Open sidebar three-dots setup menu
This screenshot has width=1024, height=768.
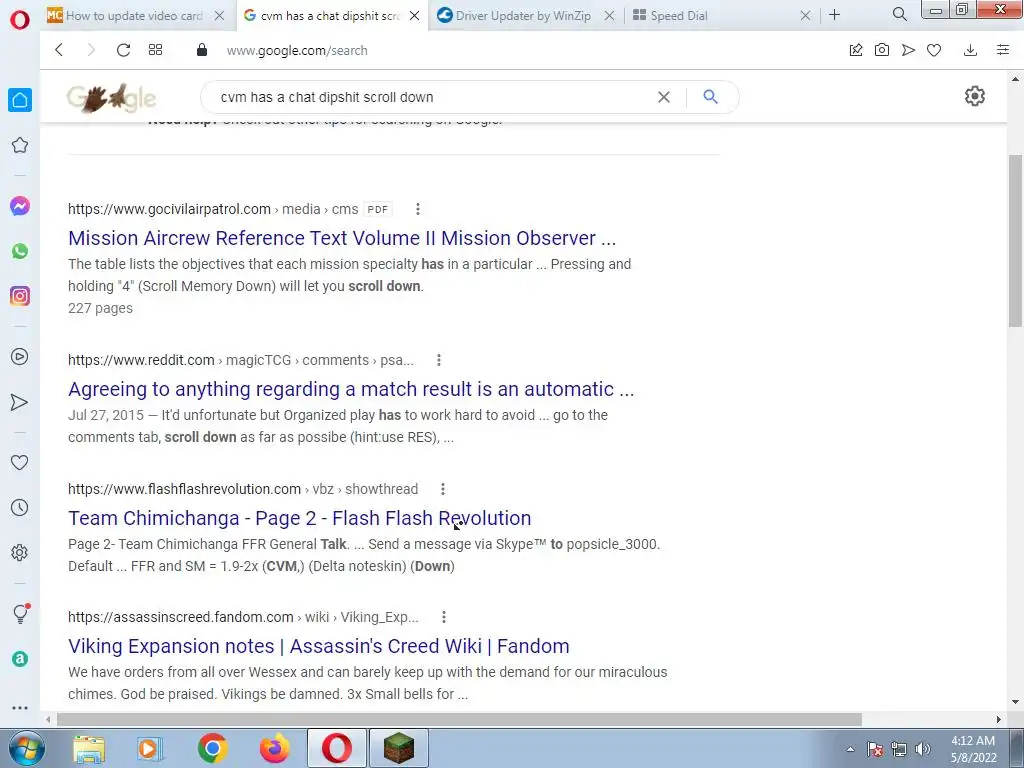[x=20, y=707]
